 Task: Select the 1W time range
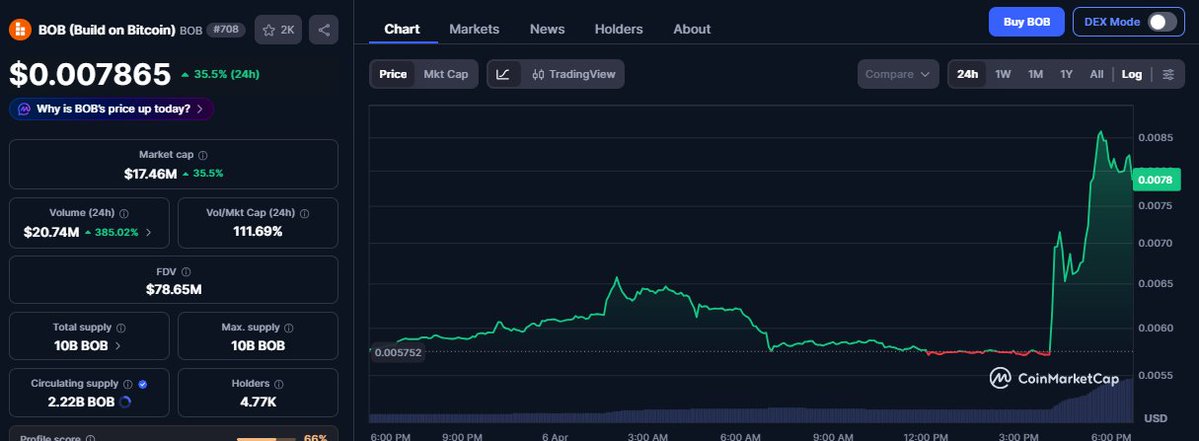[x=1002, y=74]
